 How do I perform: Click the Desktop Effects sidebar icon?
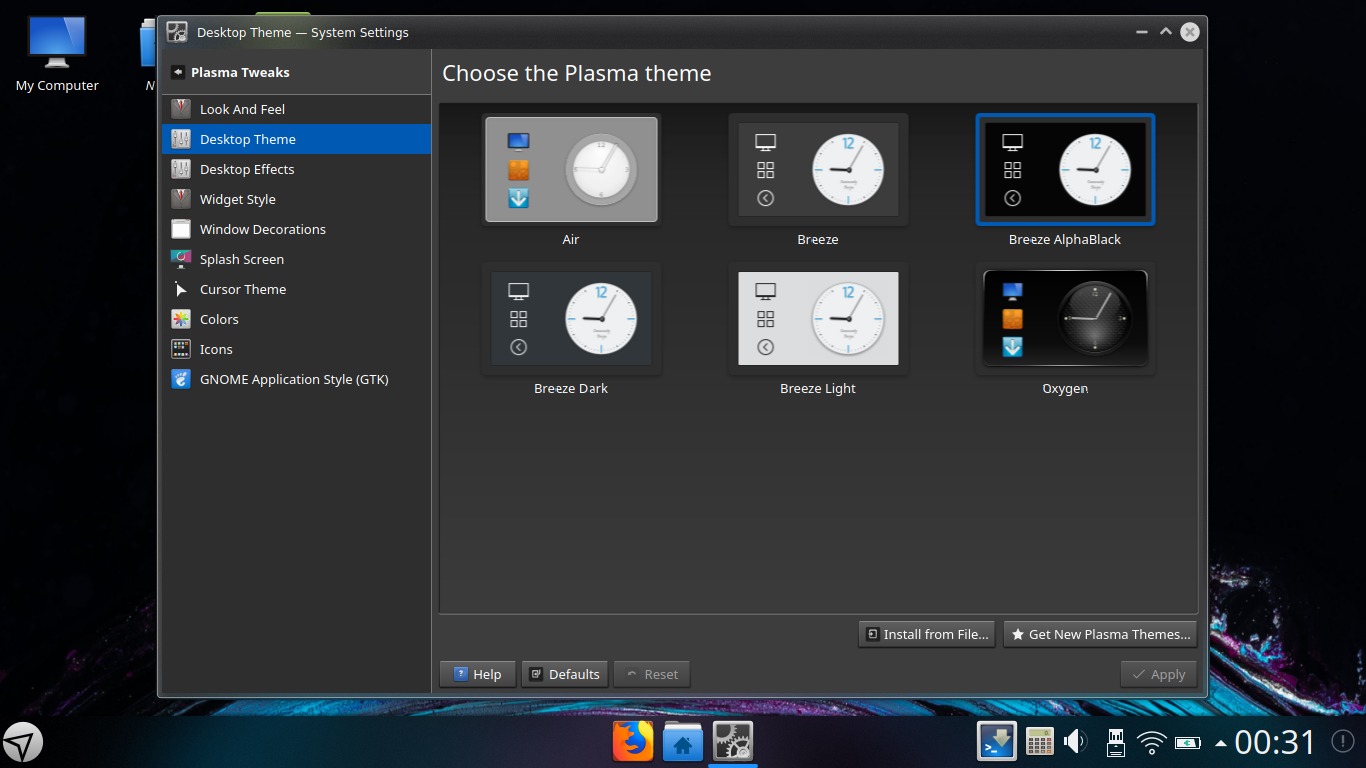pyautogui.click(x=181, y=169)
